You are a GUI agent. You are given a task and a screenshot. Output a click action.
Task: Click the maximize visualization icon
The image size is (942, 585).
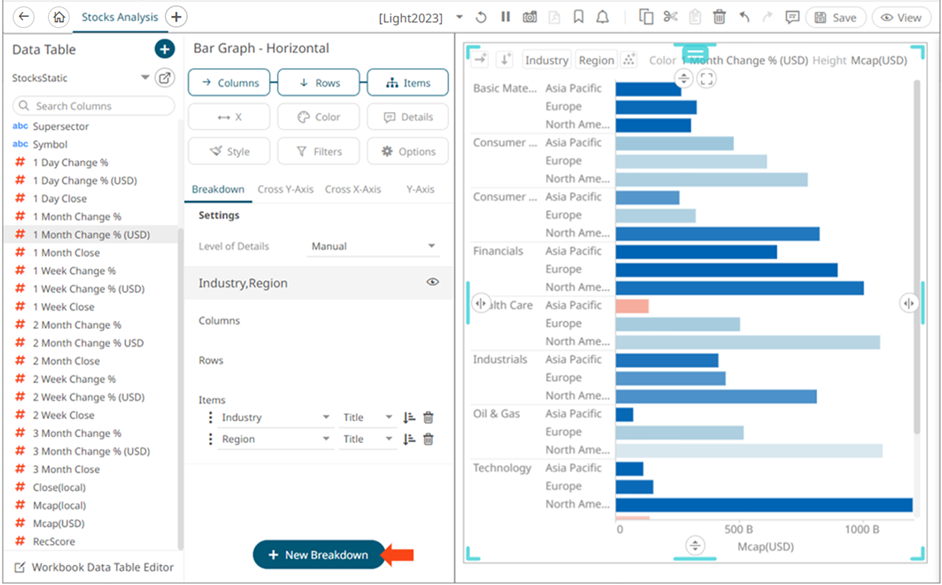pyautogui.click(x=706, y=78)
